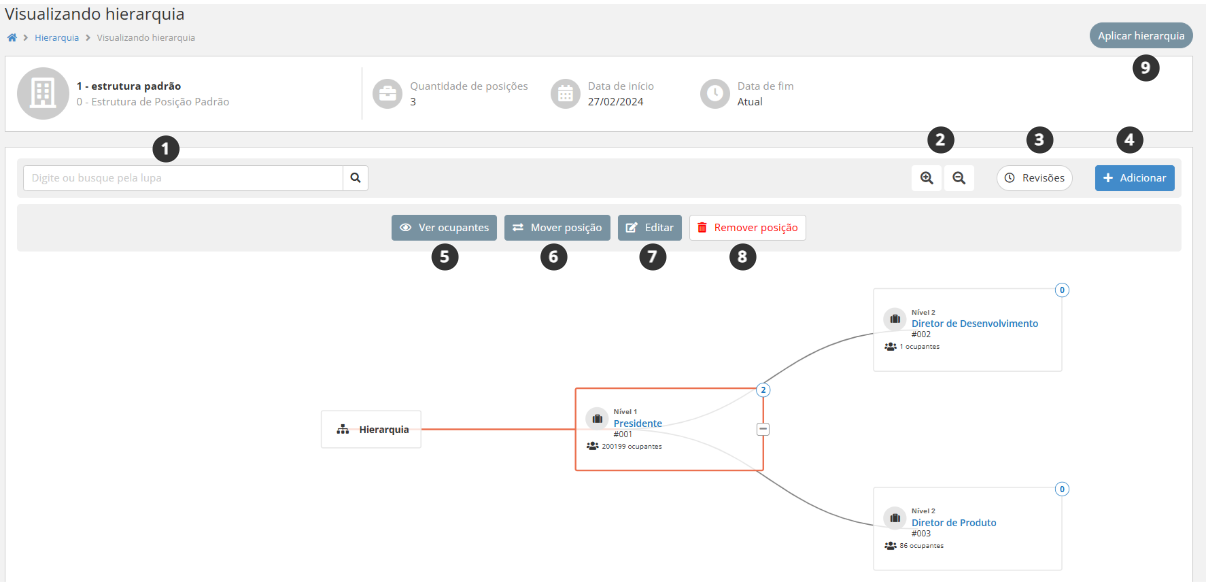
Task: Collapse the Presidente node children
Action: click(x=763, y=429)
